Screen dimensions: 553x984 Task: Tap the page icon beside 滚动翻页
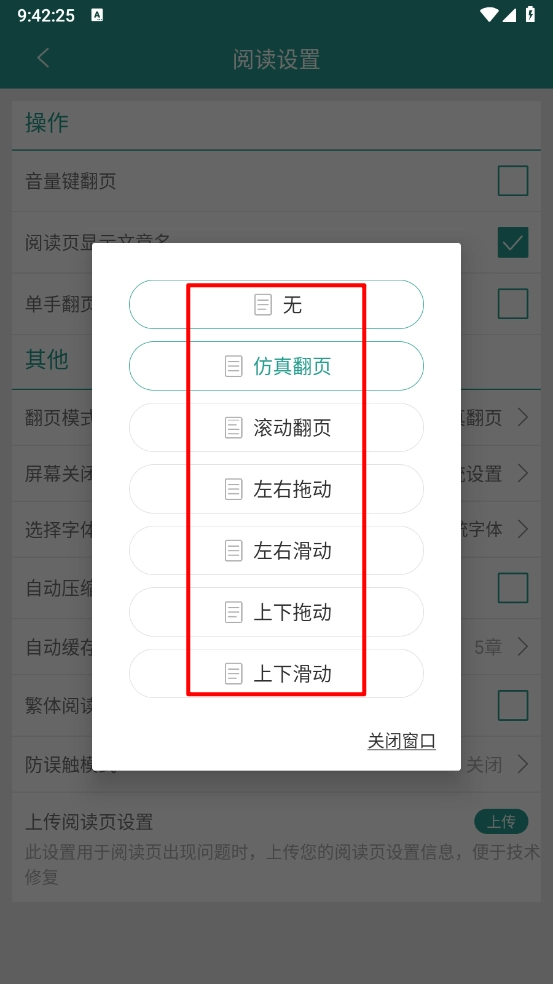(234, 428)
